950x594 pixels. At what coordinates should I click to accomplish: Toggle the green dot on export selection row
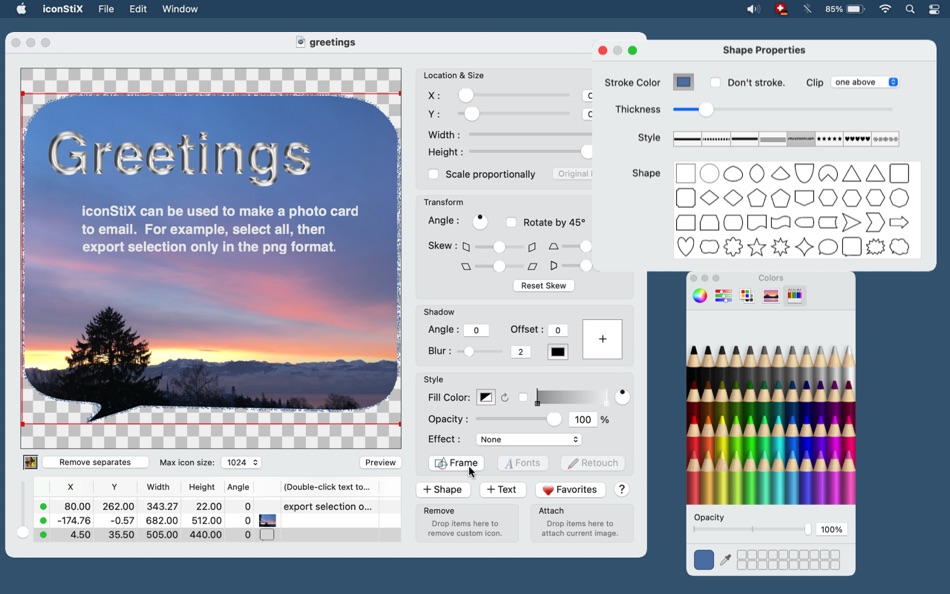[43, 506]
